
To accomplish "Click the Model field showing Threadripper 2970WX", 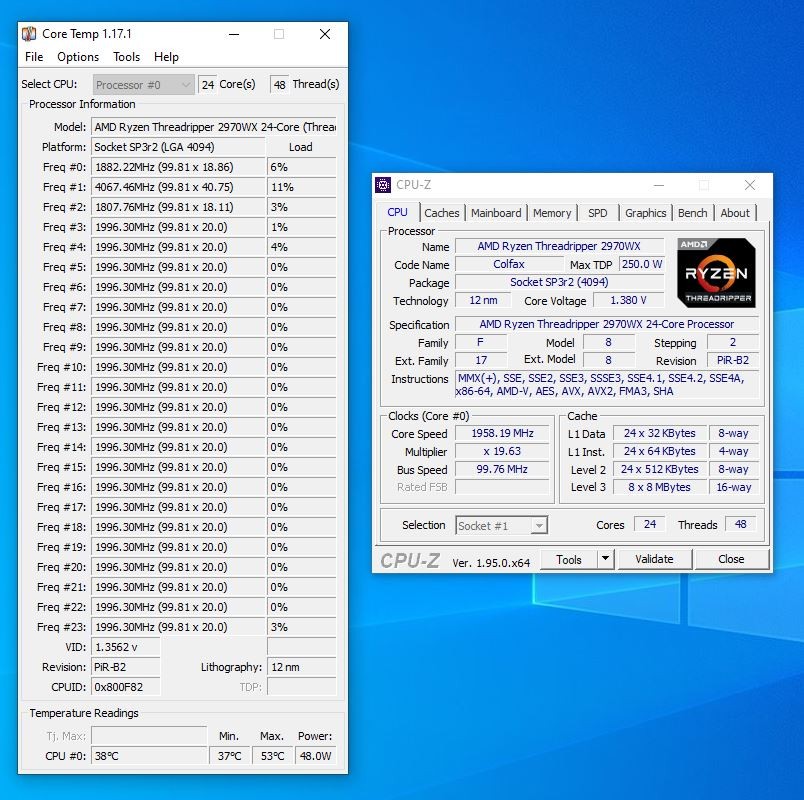I will (214, 127).
